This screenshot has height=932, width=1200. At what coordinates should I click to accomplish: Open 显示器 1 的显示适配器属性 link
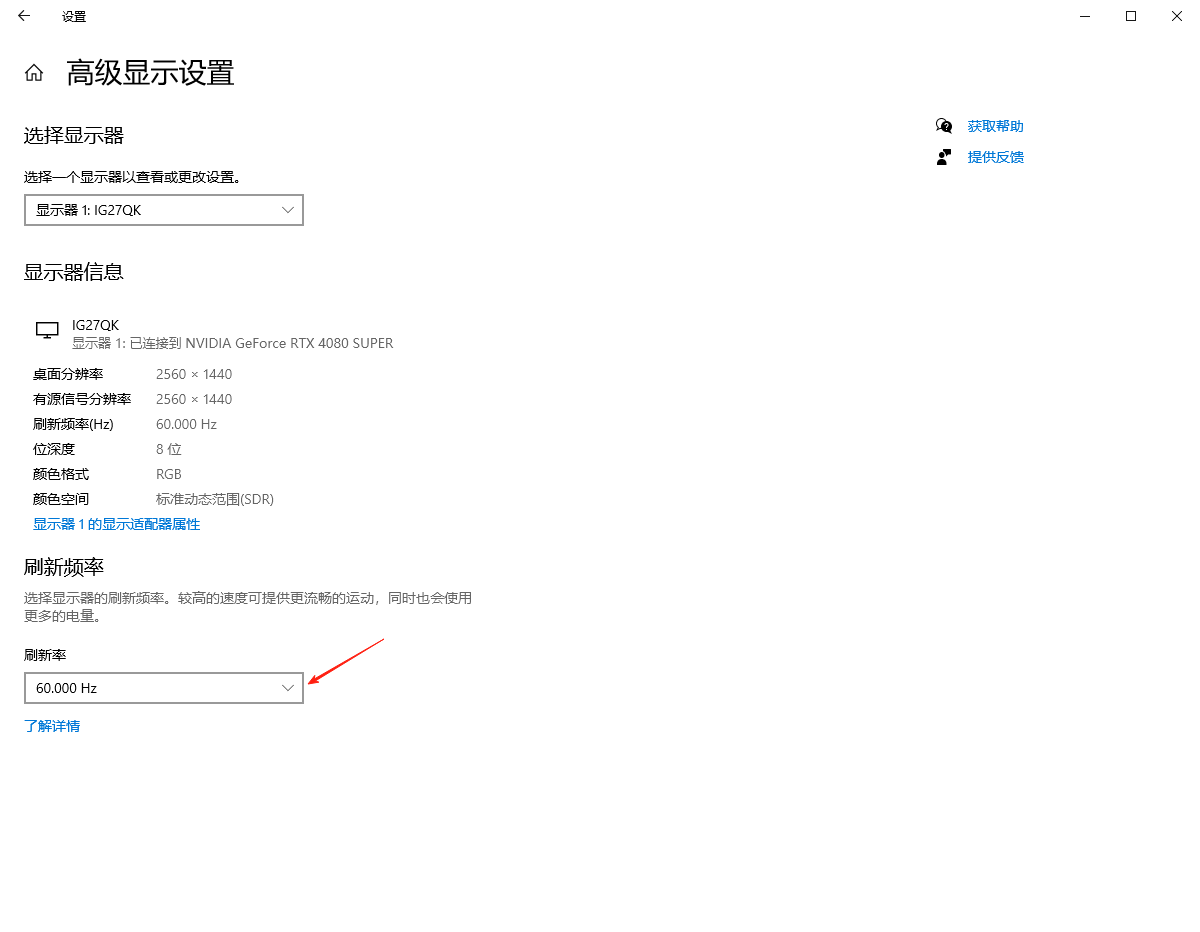116,524
